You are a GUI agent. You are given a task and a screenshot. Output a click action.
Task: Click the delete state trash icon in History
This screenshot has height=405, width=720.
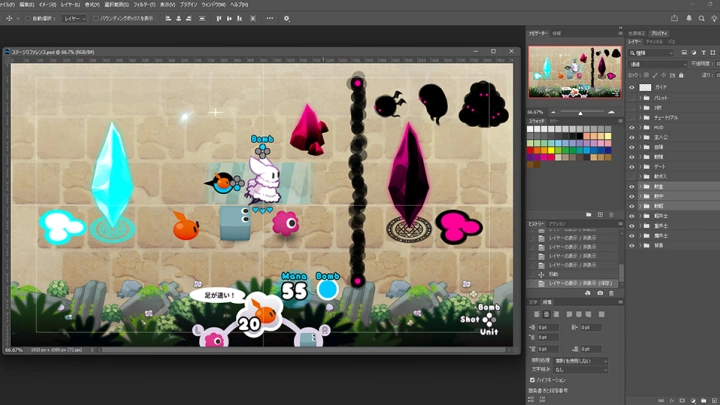(611, 293)
